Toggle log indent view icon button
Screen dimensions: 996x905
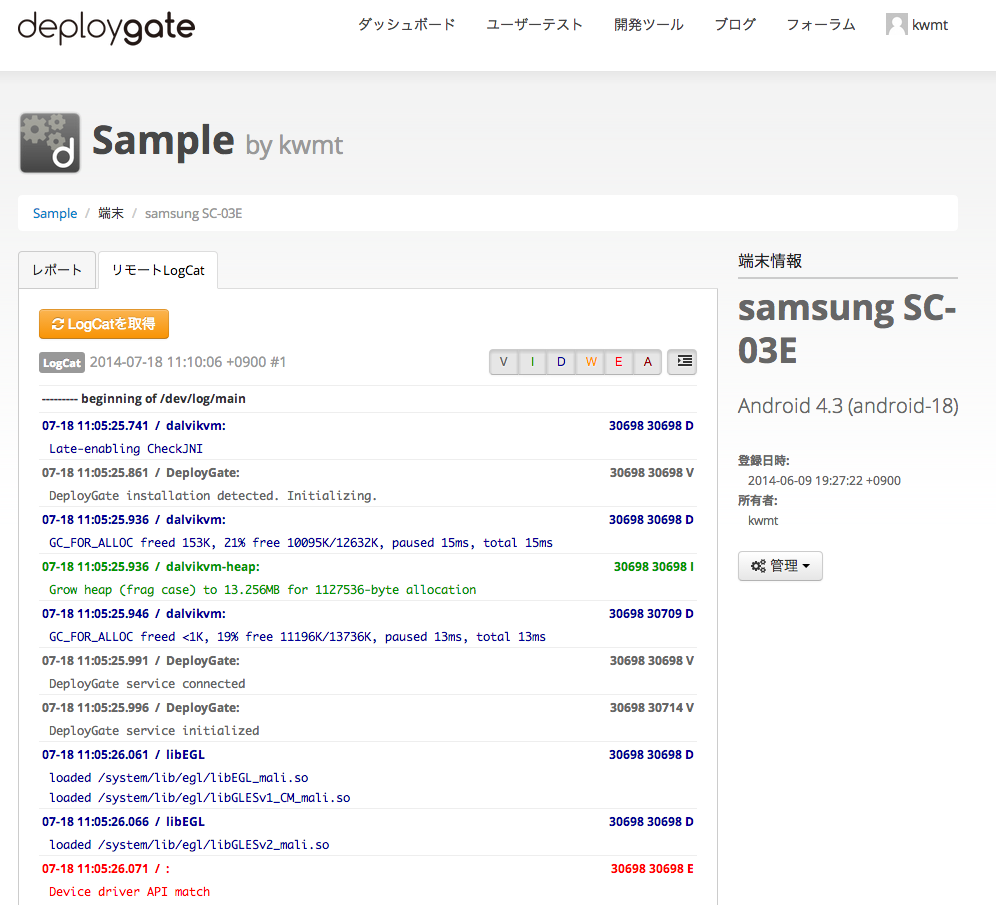coord(682,362)
